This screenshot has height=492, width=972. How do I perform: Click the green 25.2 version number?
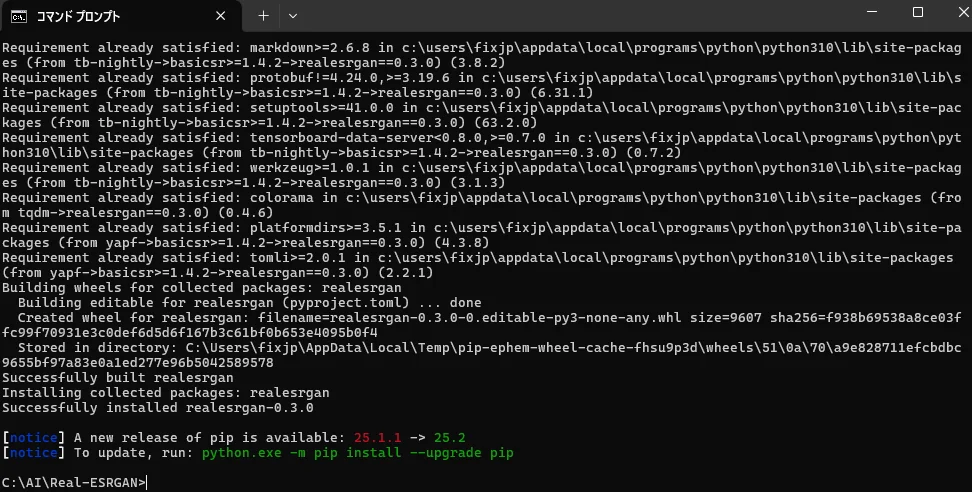coord(450,438)
